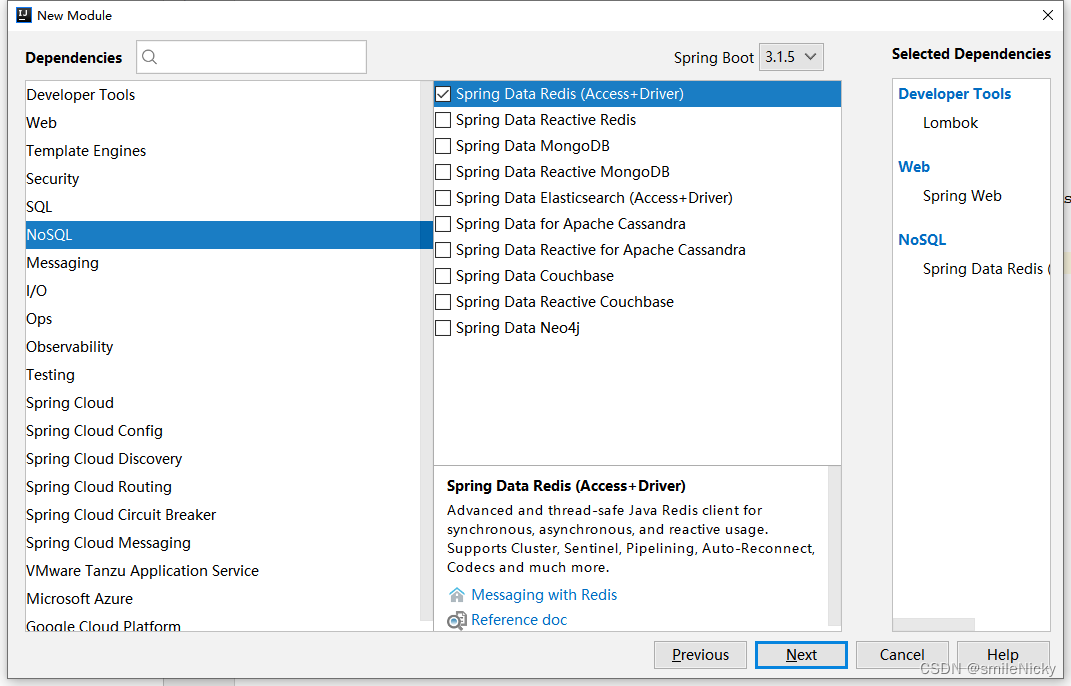Click the house icon beside Messaging with Redis
This screenshot has height=686, width=1071.
456,595
